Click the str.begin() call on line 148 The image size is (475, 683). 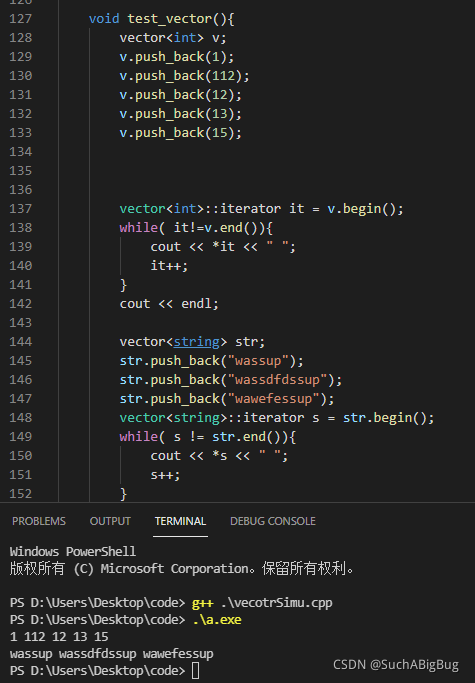click(388, 418)
